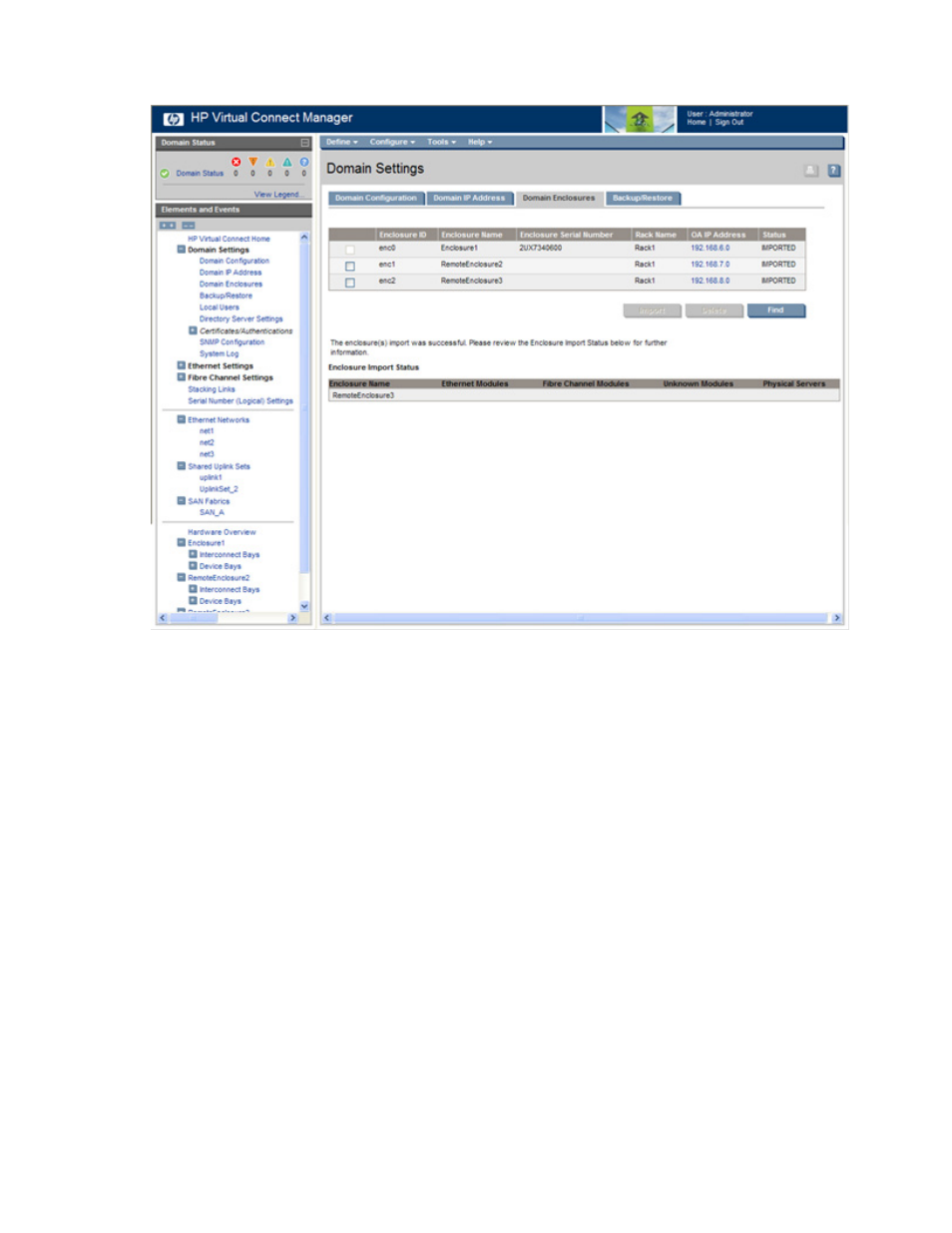Expand the Fibre Channel Settings node

tap(182, 377)
